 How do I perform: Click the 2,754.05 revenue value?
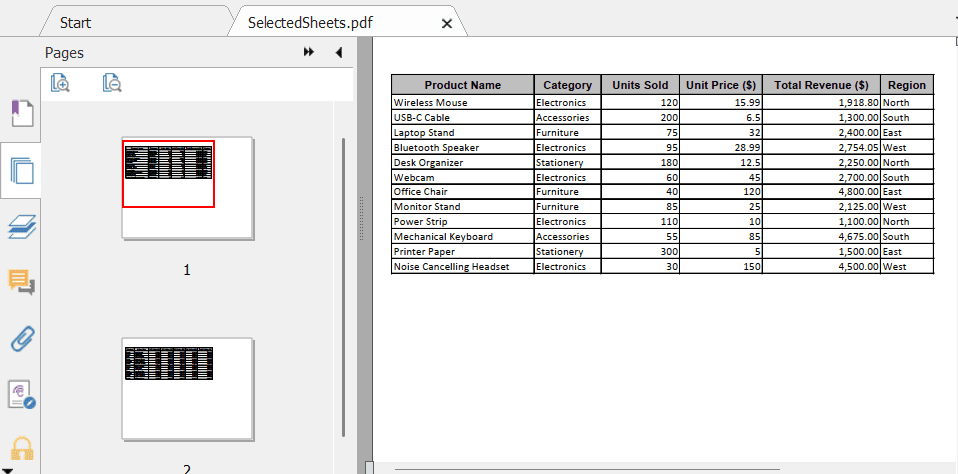[x=858, y=147]
